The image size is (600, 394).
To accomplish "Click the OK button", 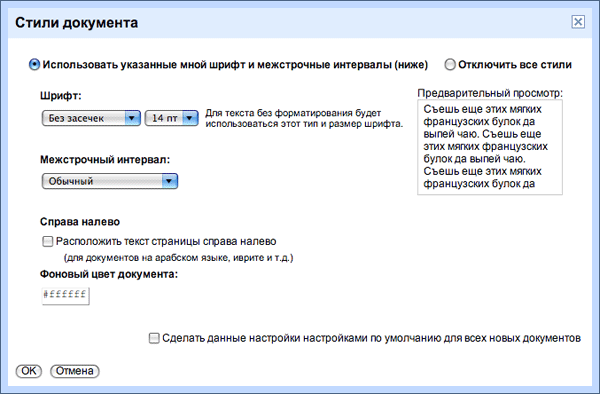I will 29,371.
